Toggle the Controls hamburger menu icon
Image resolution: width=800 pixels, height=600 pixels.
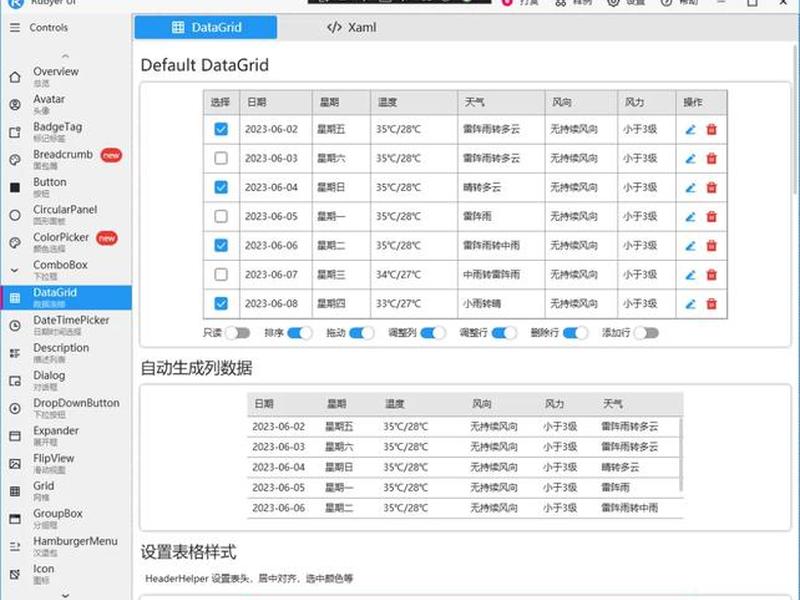[x=15, y=27]
